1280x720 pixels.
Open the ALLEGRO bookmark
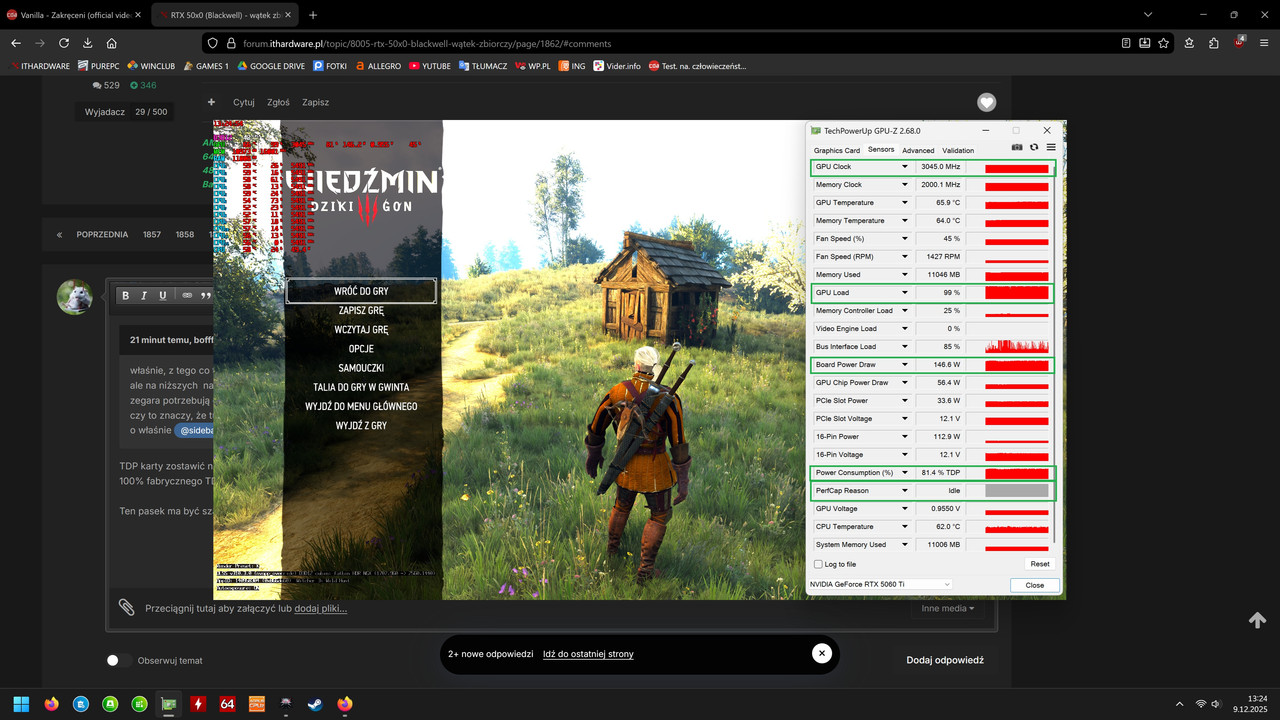(x=377, y=66)
